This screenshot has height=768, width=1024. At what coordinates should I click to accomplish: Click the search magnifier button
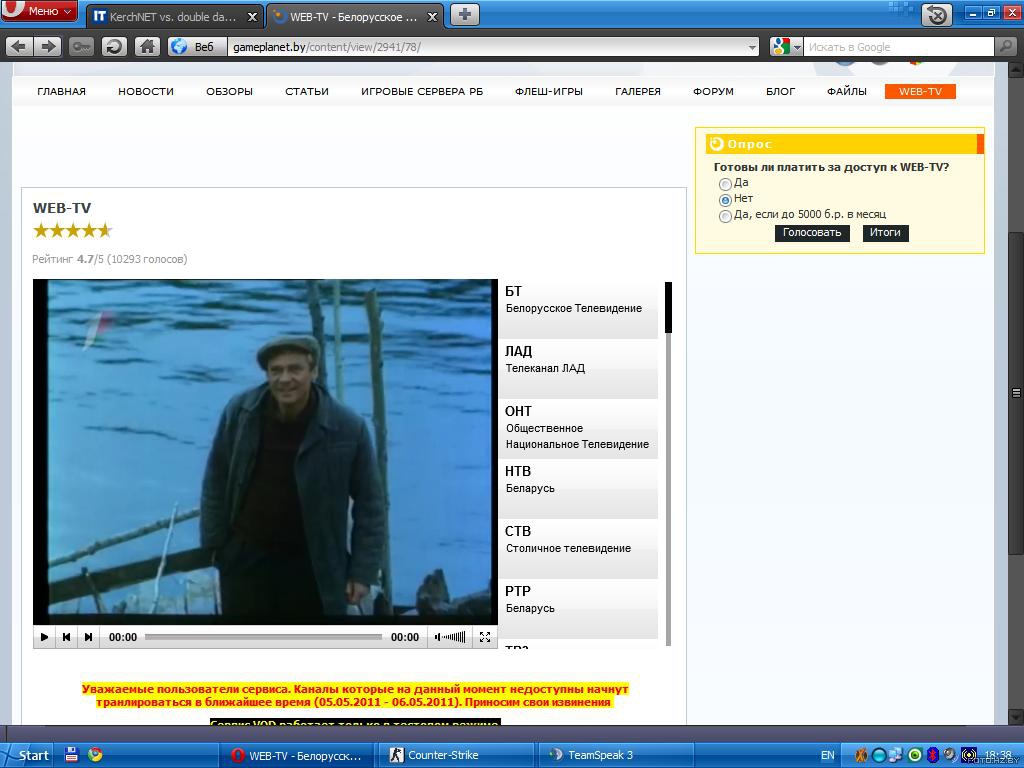[x=1006, y=46]
